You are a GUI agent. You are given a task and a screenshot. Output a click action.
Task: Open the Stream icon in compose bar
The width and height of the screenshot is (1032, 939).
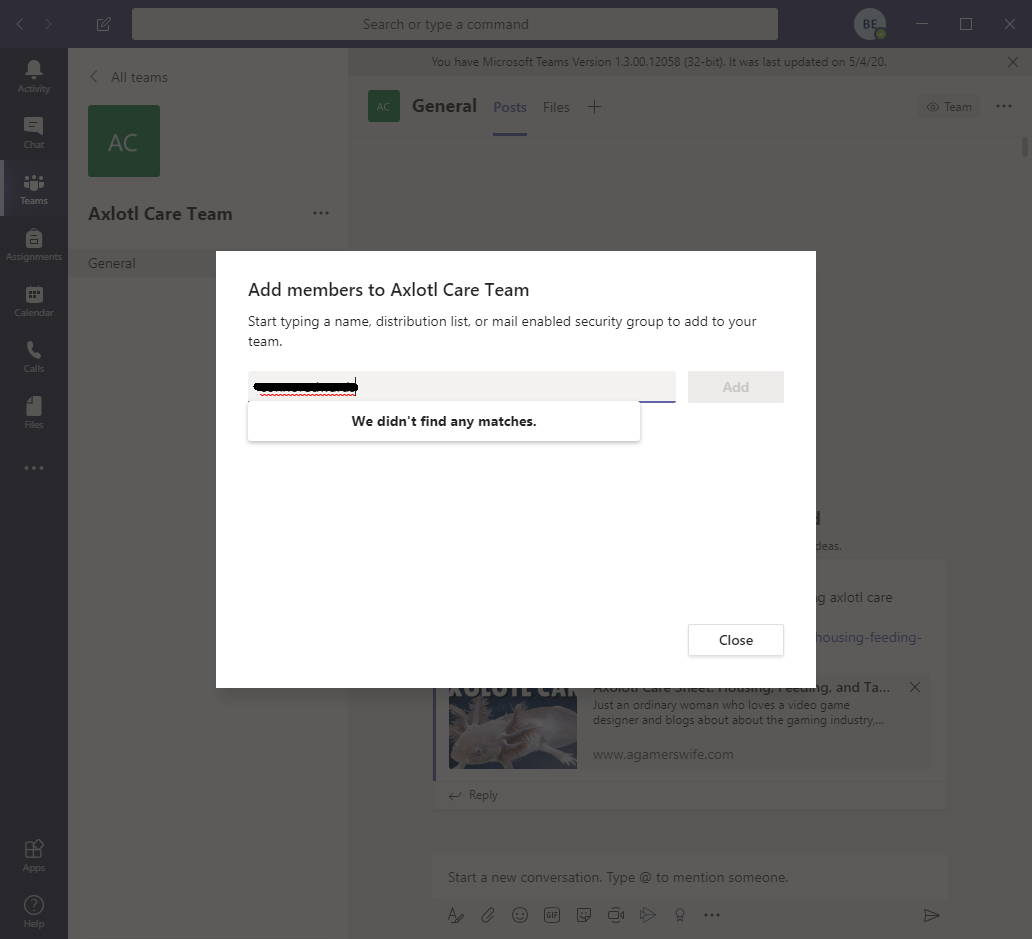tap(648, 915)
